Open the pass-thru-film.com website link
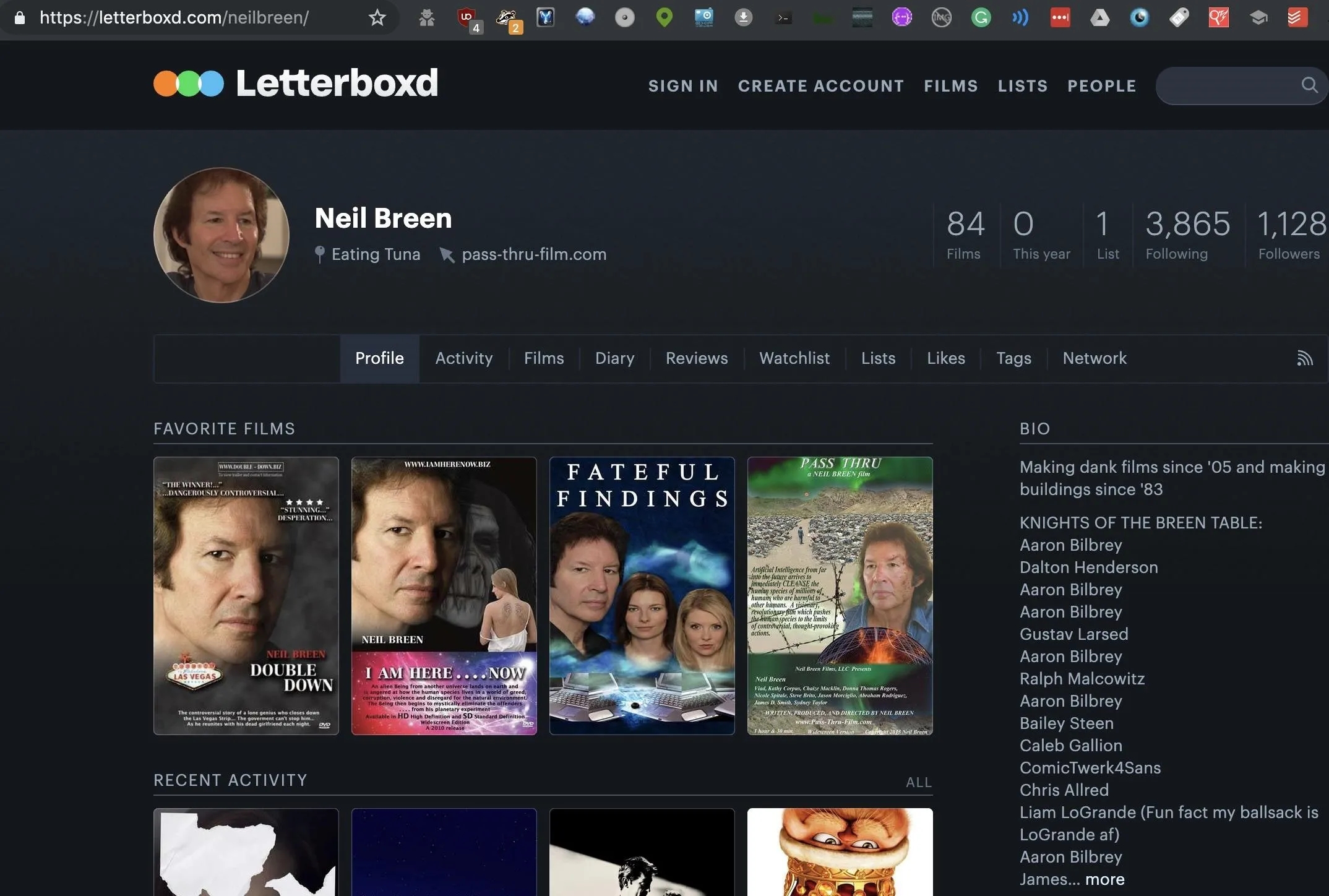This screenshot has height=896, width=1329. point(533,254)
